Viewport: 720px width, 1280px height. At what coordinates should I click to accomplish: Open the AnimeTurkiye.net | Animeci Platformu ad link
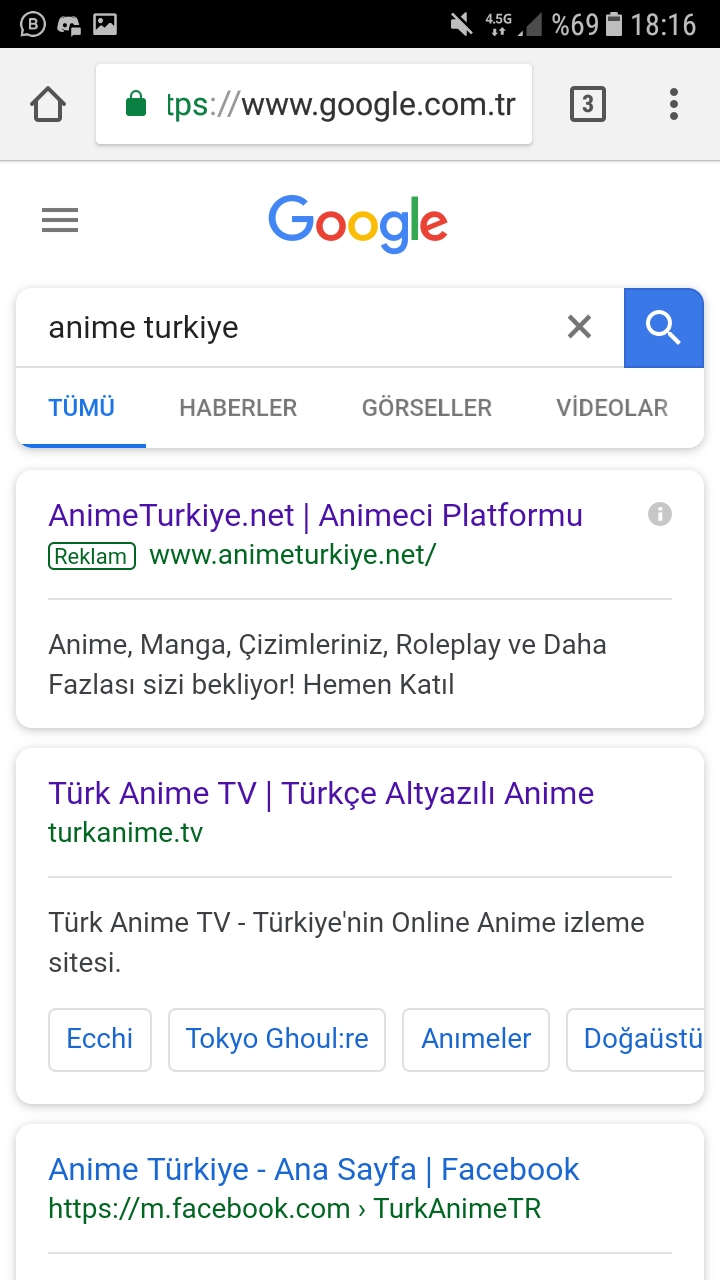click(315, 515)
